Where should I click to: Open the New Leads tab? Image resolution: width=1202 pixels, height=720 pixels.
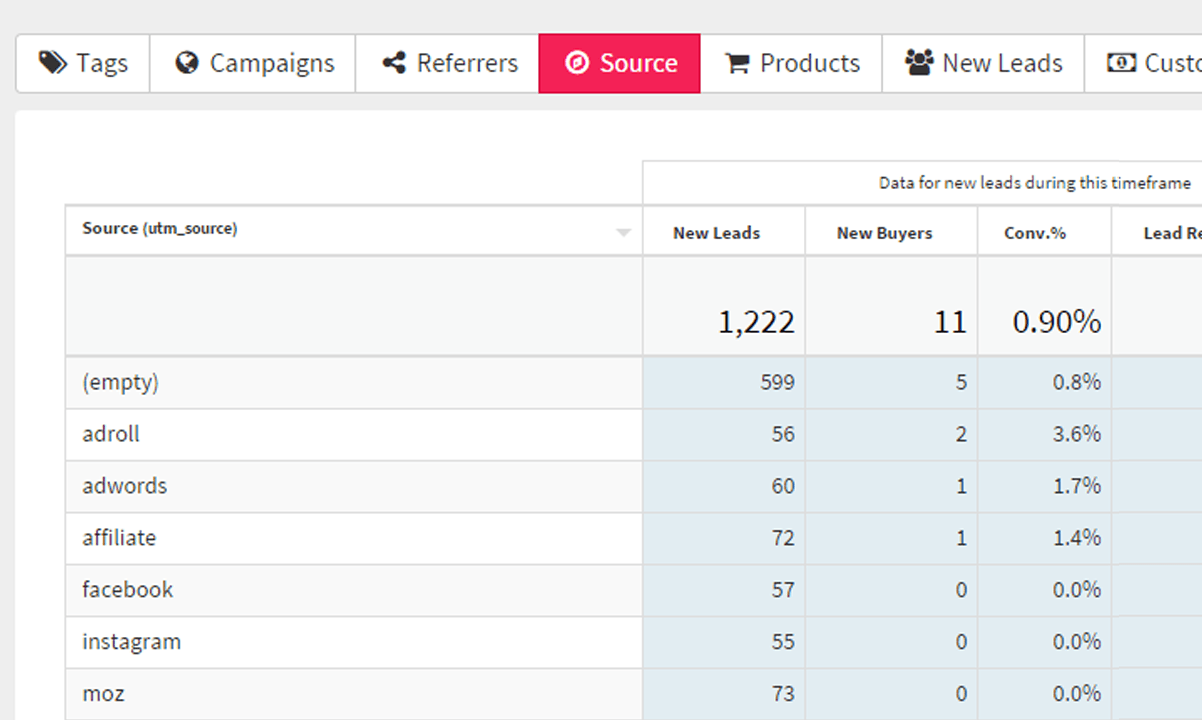(x=983, y=63)
